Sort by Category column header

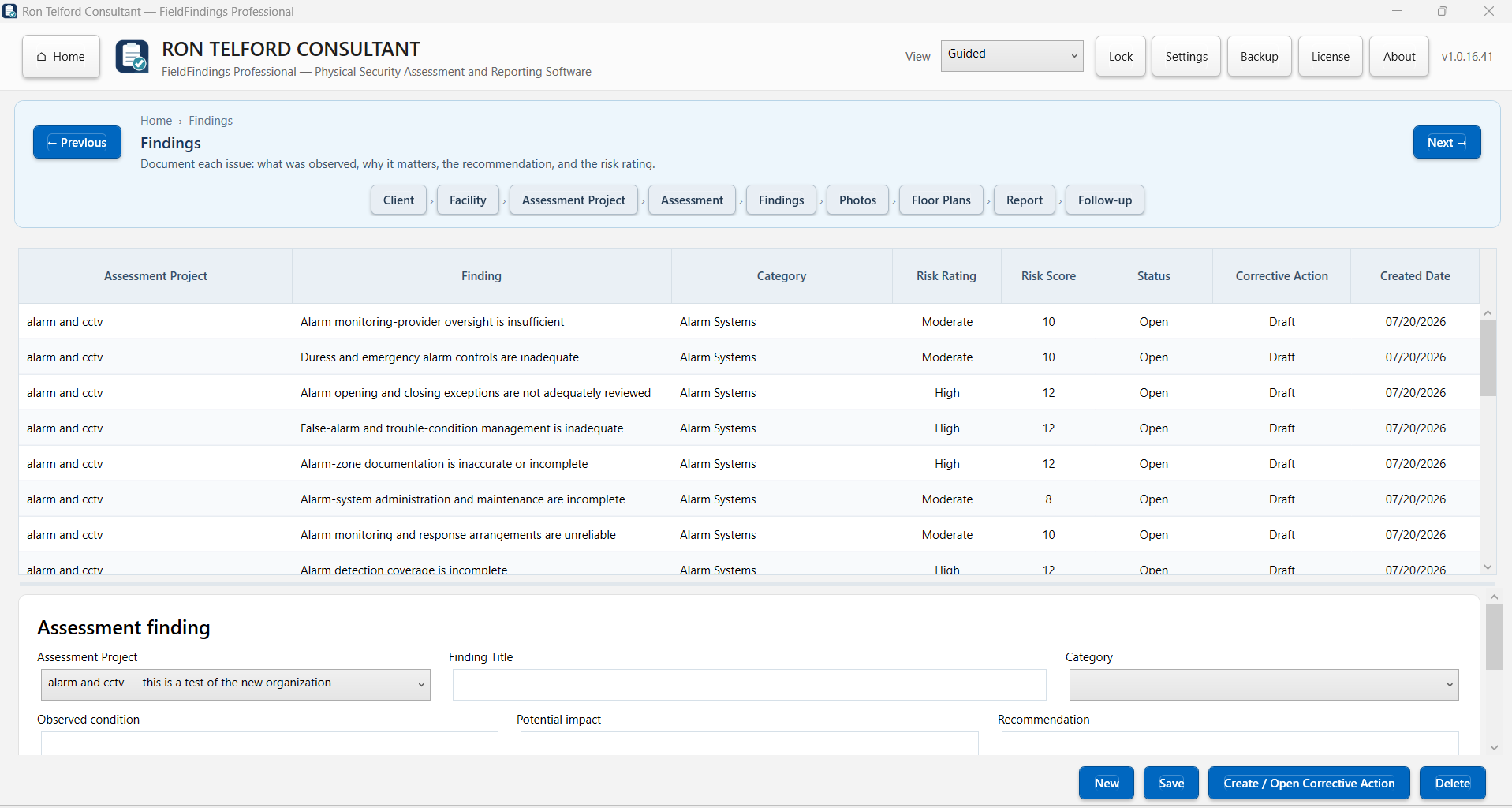click(782, 276)
